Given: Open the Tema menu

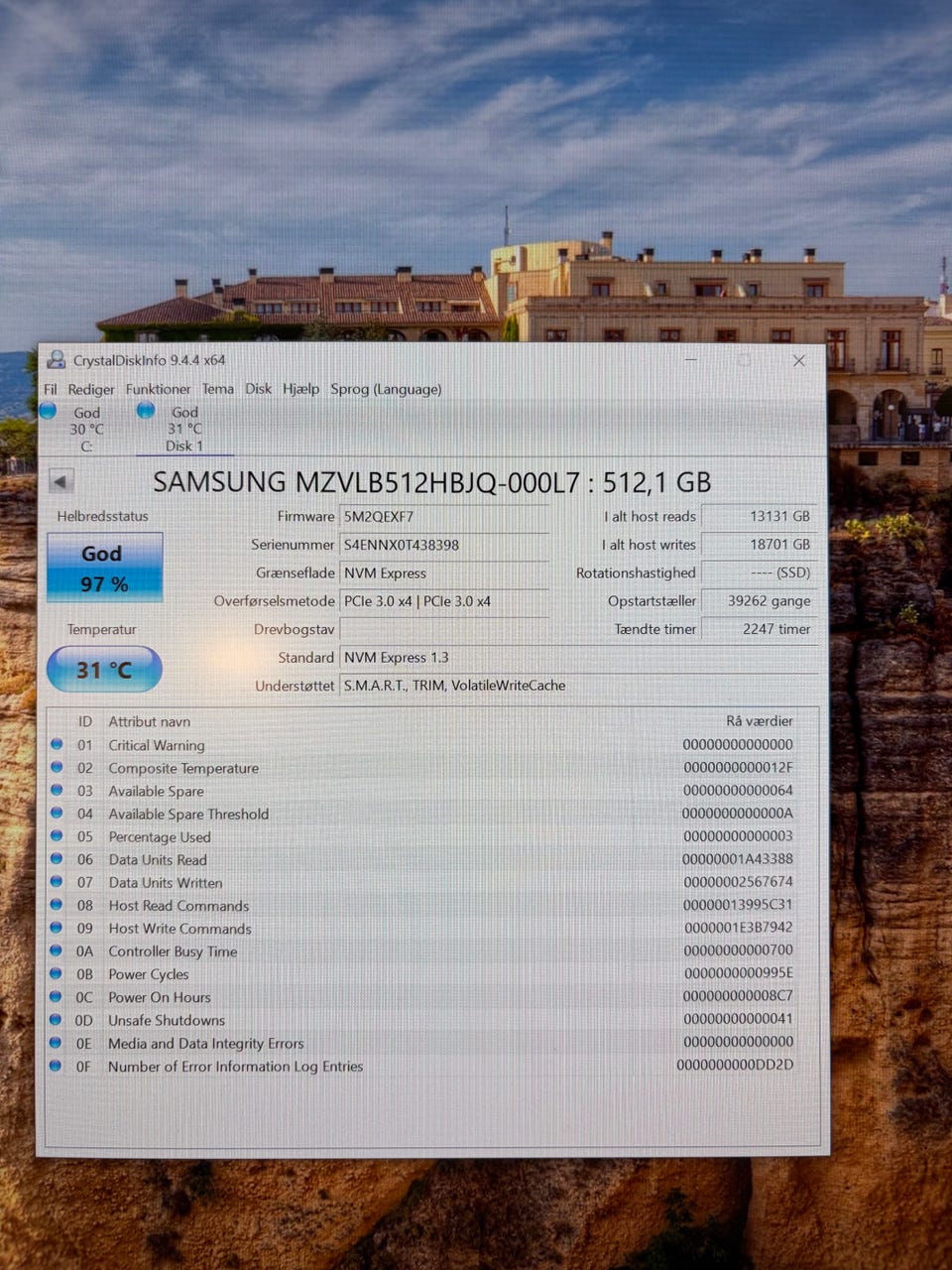Looking at the screenshot, I should pyautogui.click(x=218, y=389).
